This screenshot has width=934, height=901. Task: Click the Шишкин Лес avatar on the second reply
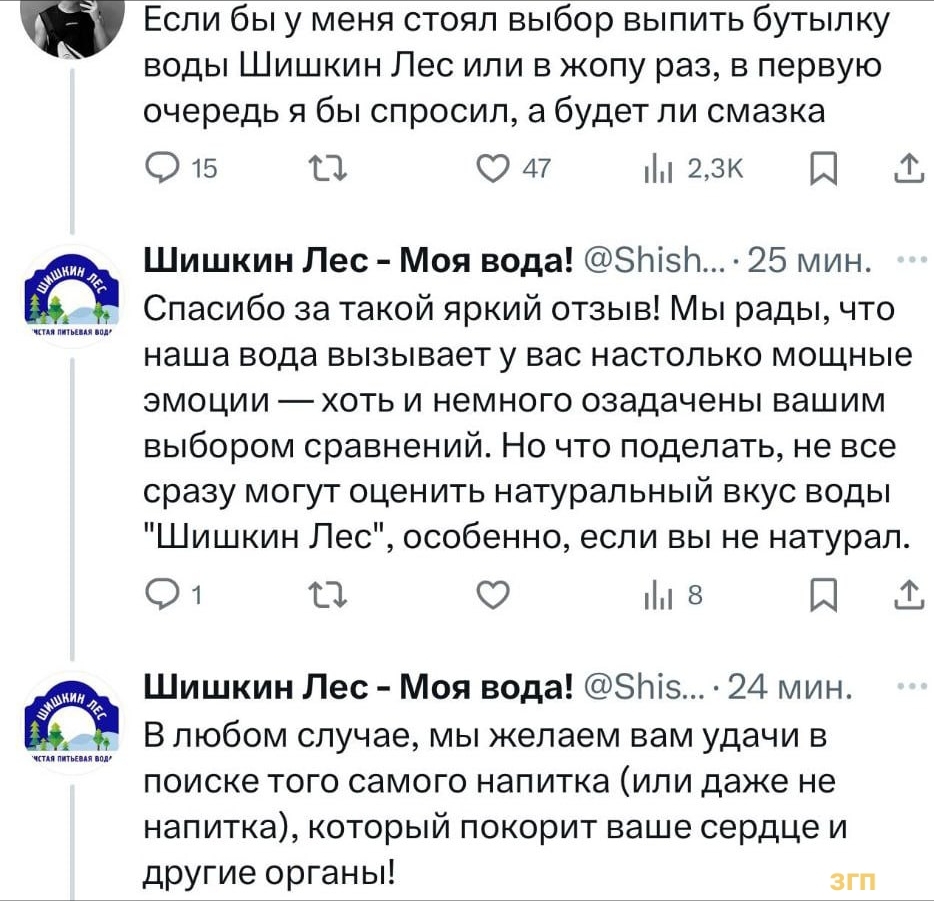click(x=72, y=718)
